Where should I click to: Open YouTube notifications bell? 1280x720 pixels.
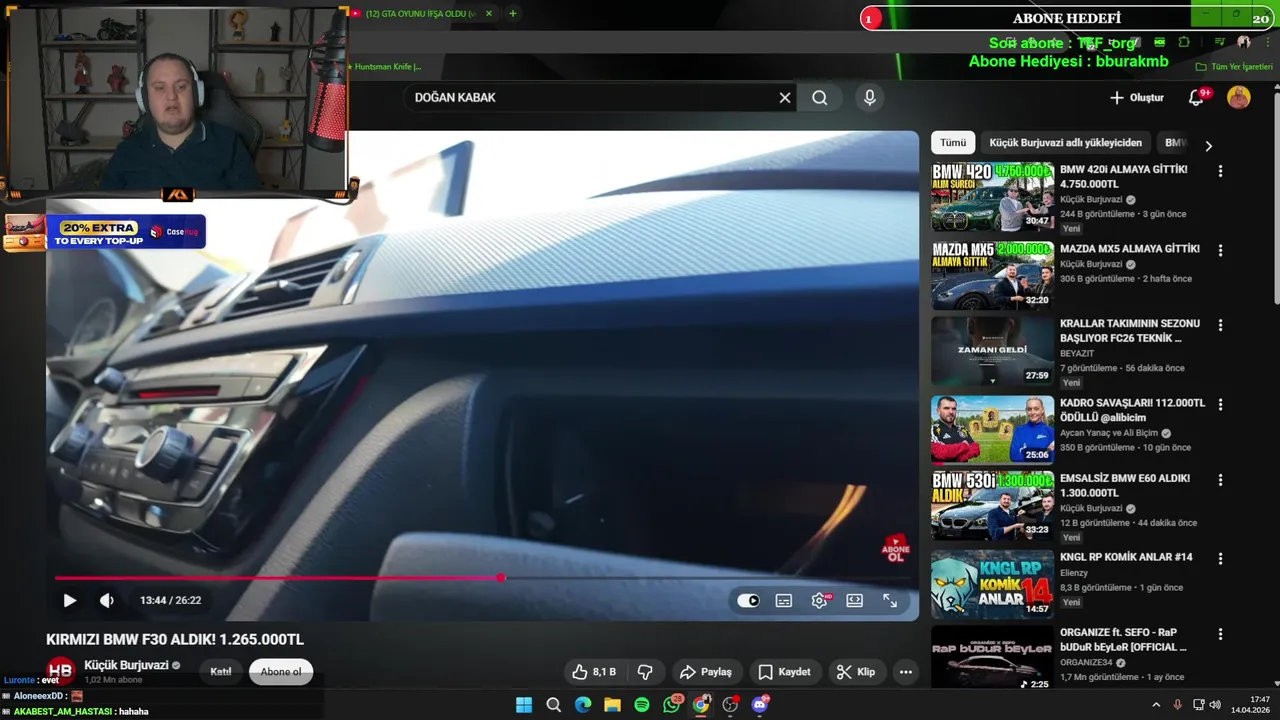[1197, 98]
